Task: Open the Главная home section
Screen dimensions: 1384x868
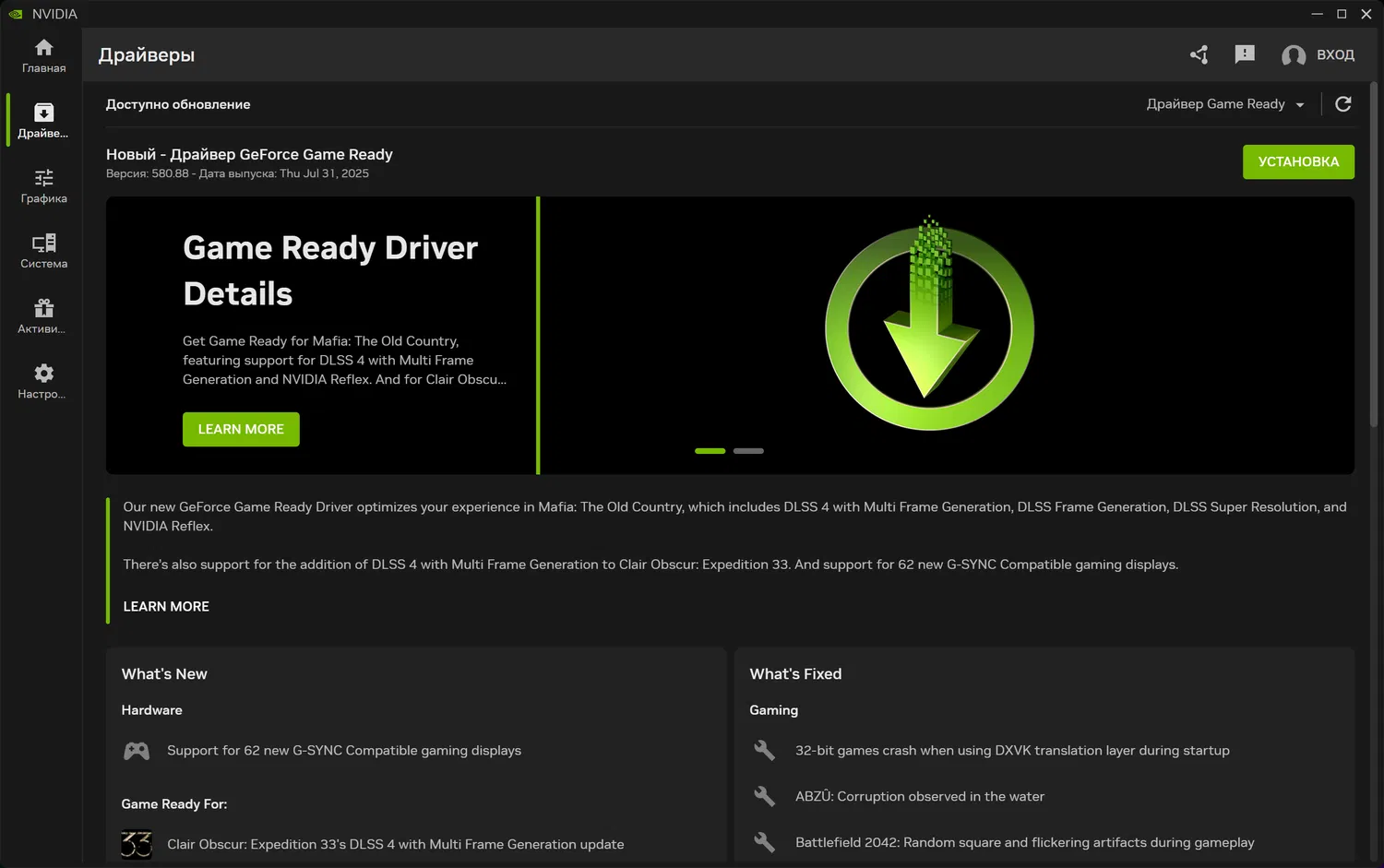Action: click(43, 55)
